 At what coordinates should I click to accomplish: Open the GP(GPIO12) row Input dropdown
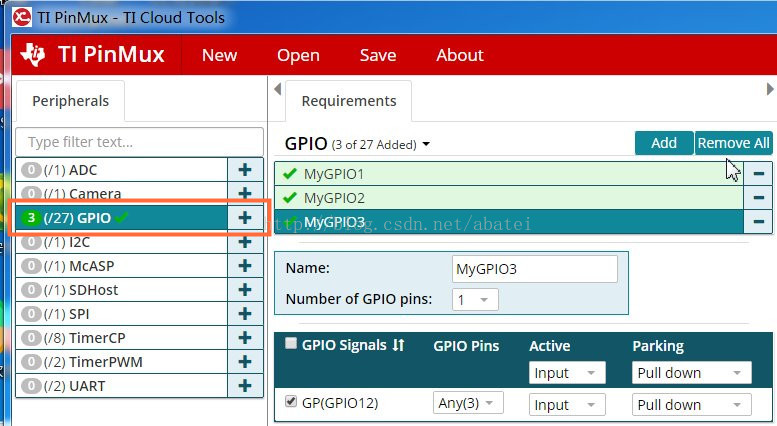(x=567, y=405)
